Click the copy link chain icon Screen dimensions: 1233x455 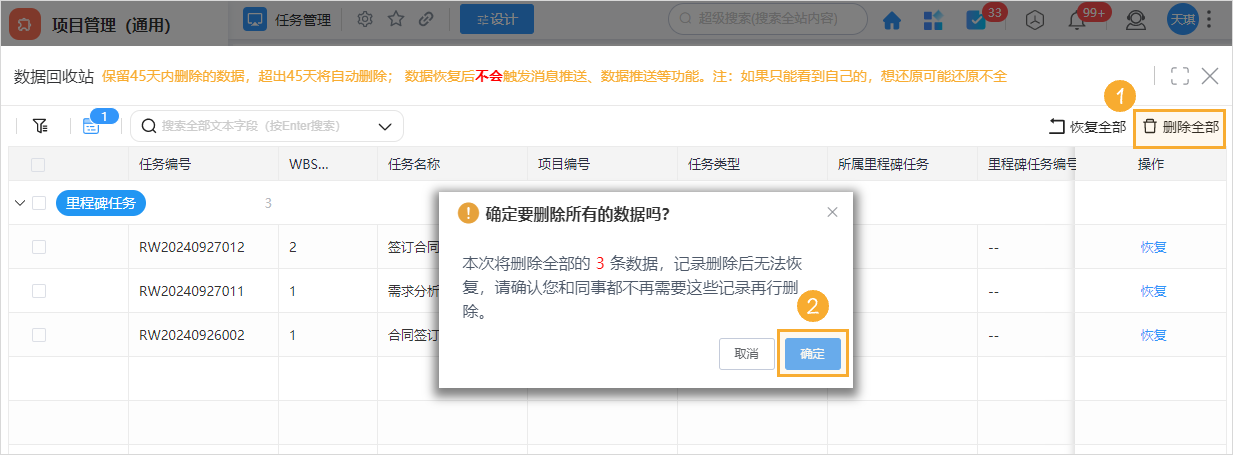pyautogui.click(x=426, y=19)
